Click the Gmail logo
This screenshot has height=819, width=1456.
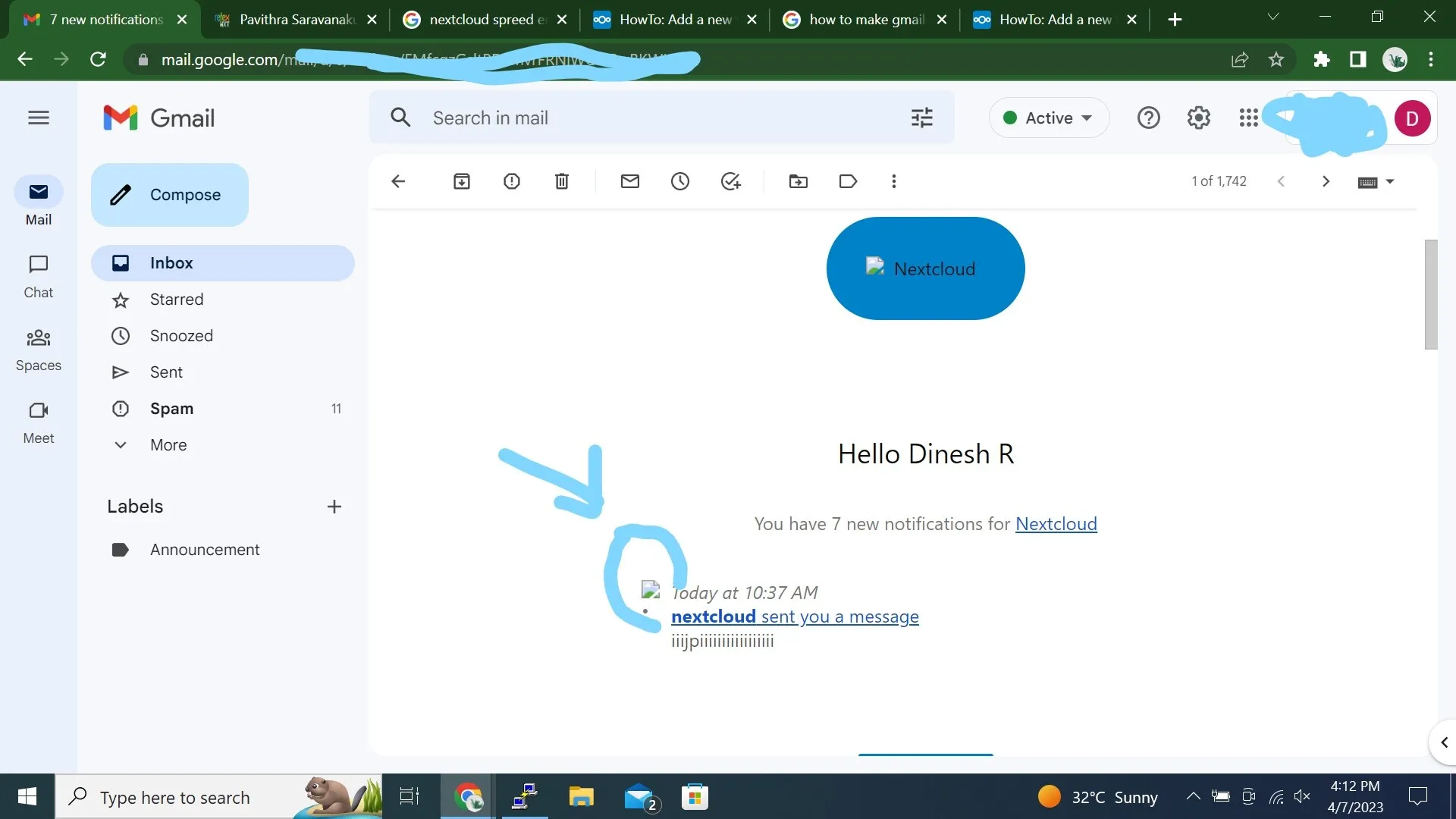[x=159, y=118]
